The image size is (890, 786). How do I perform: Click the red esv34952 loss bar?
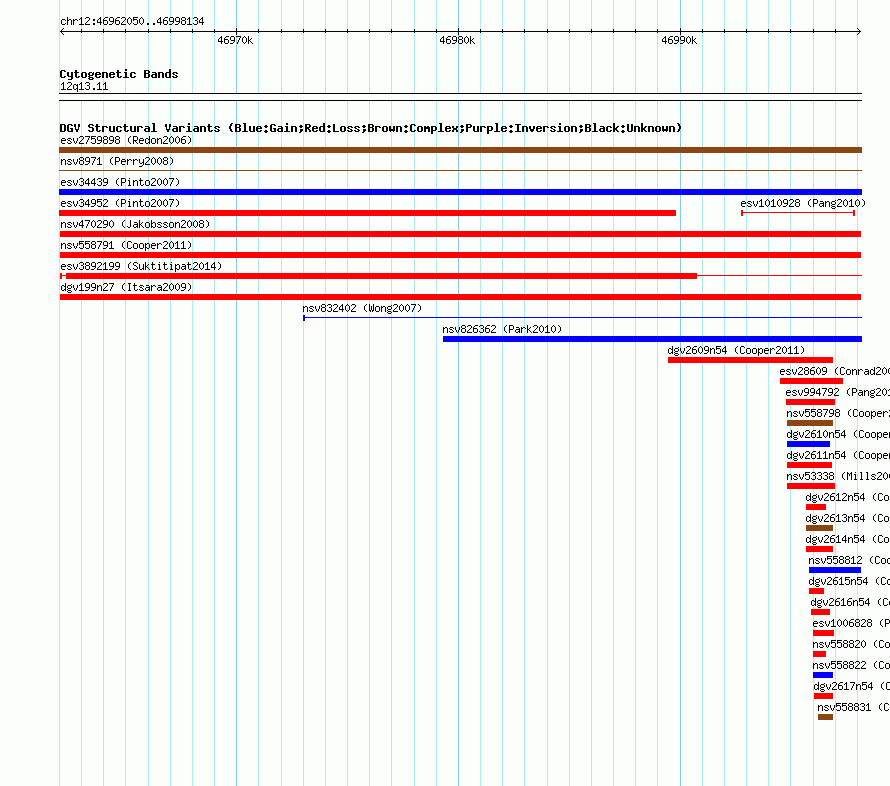[x=368, y=213]
